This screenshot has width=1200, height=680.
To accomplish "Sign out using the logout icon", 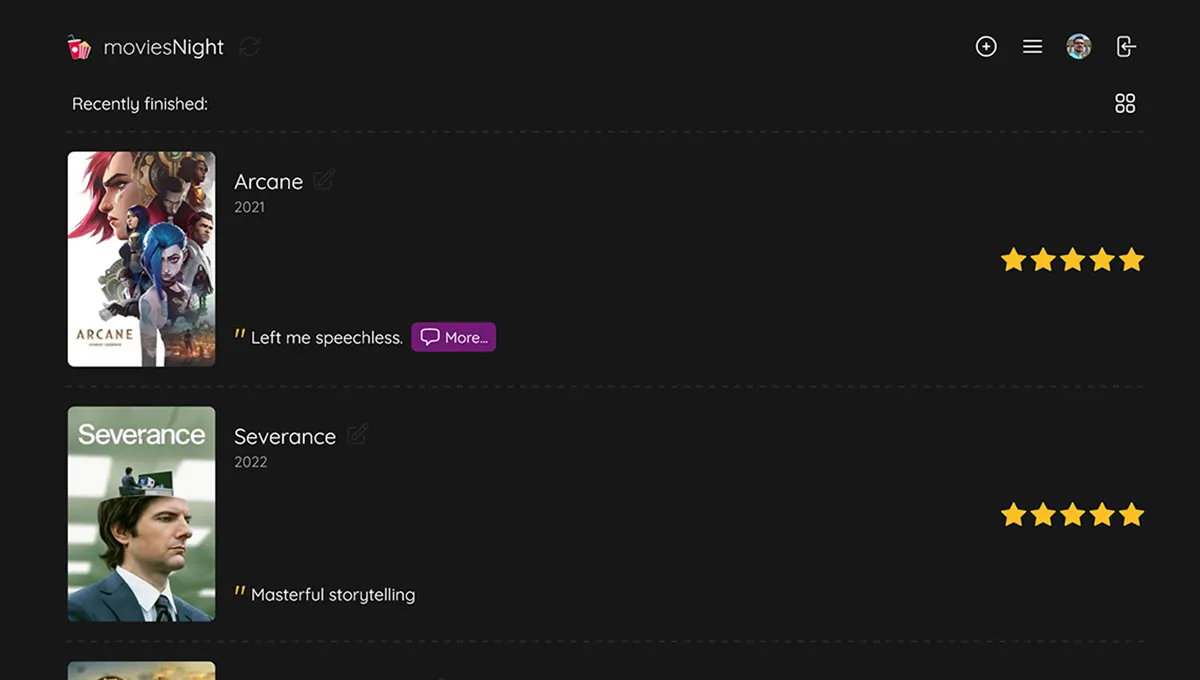I will pyautogui.click(x=1126, y=47).
